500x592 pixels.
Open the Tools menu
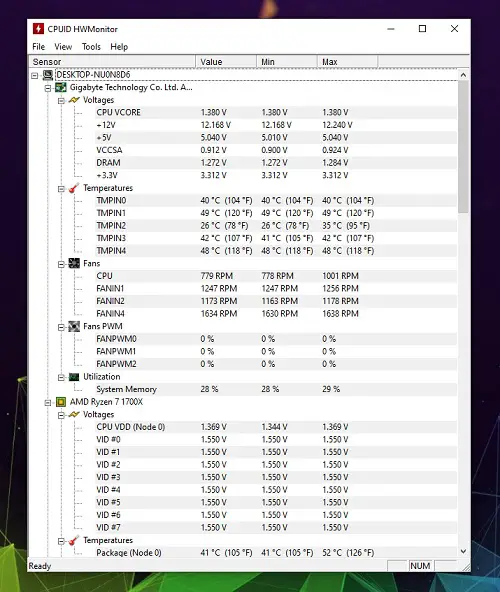(x=91, y=47)
